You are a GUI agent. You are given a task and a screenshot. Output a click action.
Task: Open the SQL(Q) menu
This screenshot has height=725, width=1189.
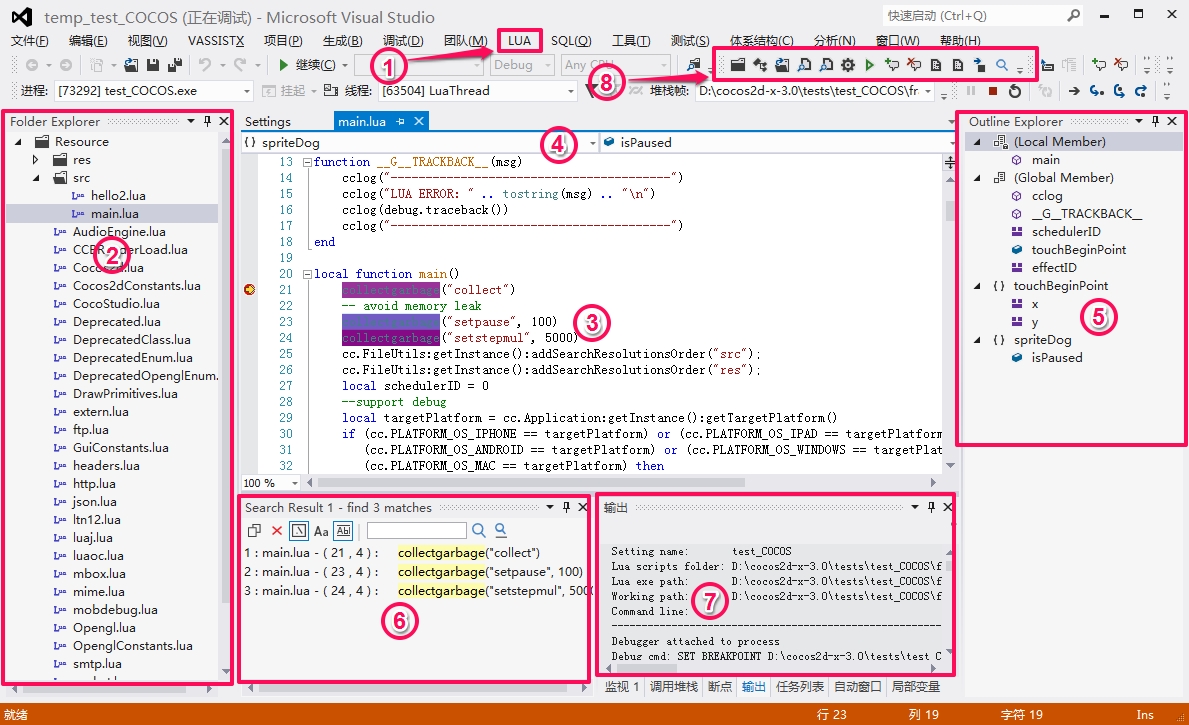pyautogui.click(x=571, y=41)
